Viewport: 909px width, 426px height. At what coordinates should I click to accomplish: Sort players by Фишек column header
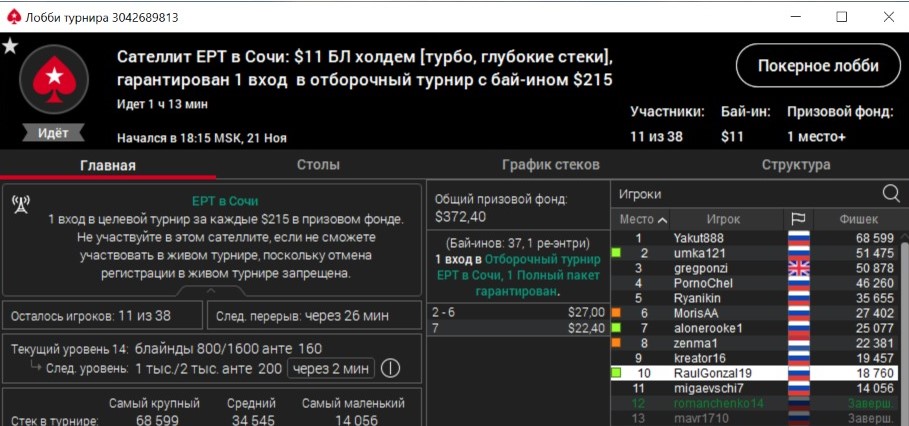point(858,220)
